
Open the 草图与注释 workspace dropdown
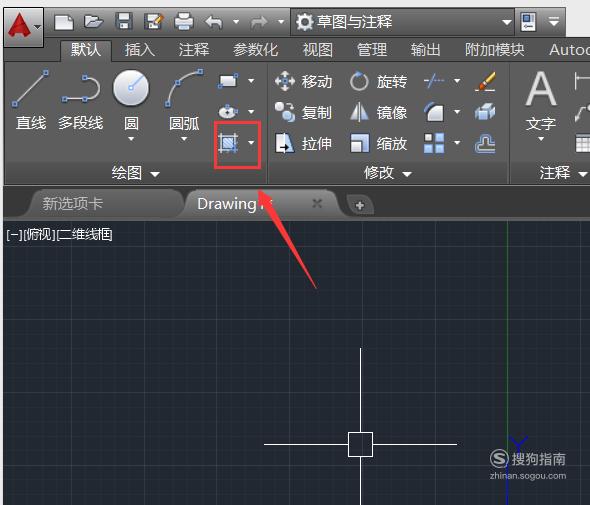pyautogui.click(x=403, y=22)
